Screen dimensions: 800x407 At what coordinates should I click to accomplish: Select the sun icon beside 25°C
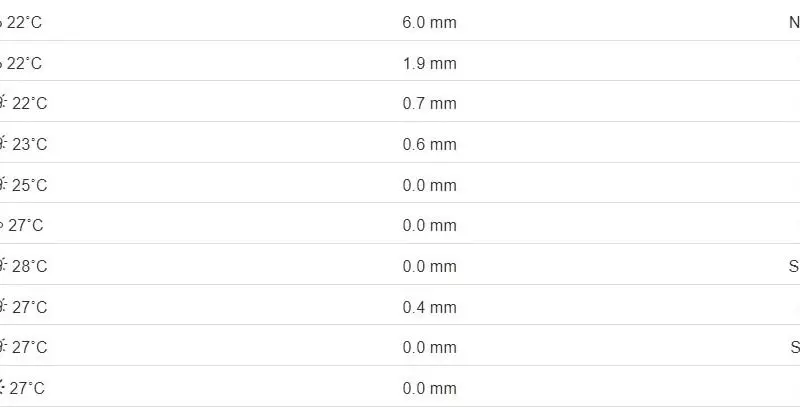(x=3, y=185)
